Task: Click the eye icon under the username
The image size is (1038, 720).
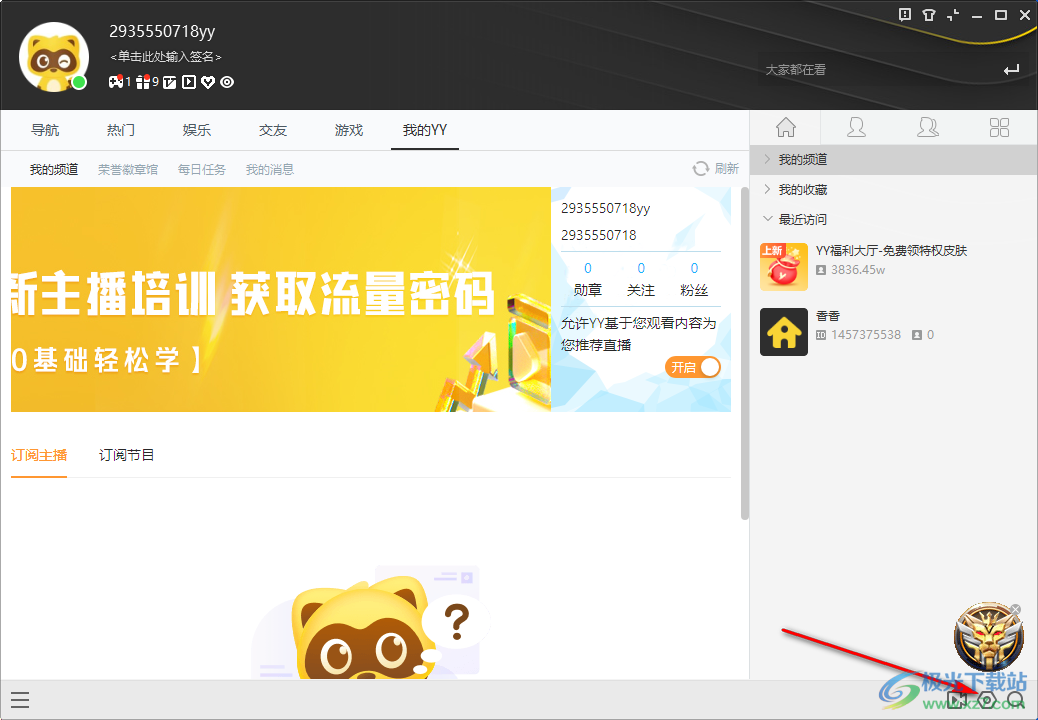Action: (227, 82)
